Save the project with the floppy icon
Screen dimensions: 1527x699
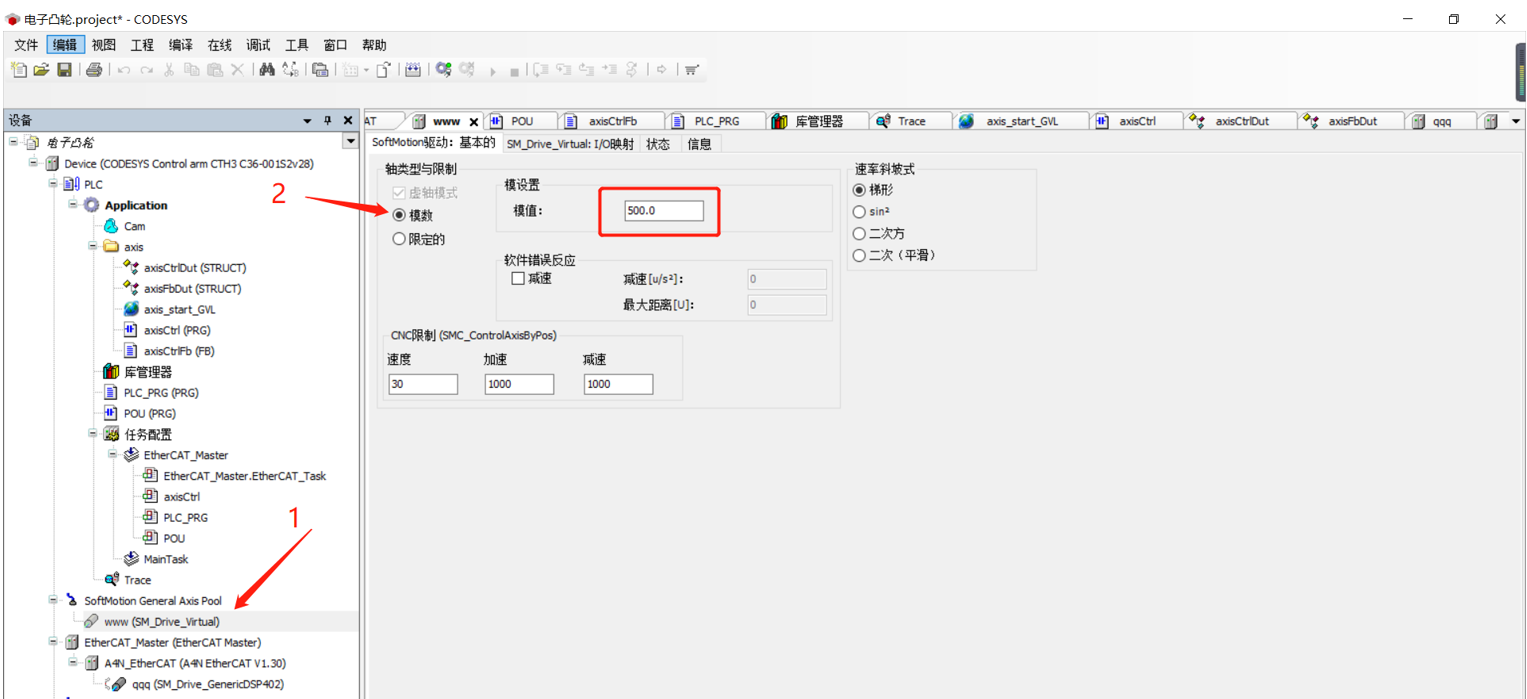[64, 69]
